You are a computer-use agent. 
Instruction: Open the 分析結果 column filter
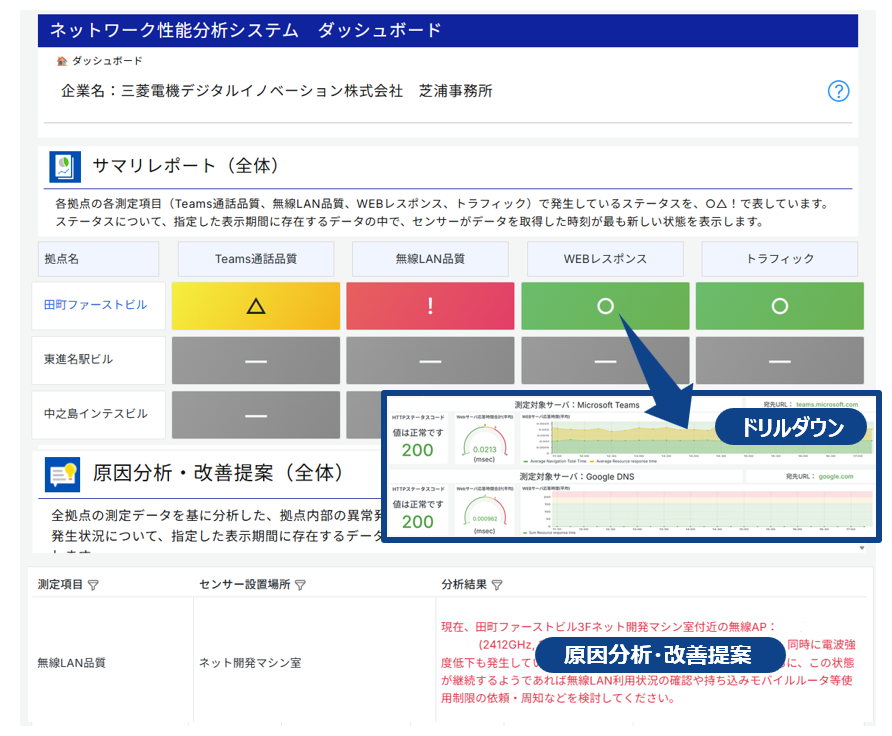tap(497, 585)
